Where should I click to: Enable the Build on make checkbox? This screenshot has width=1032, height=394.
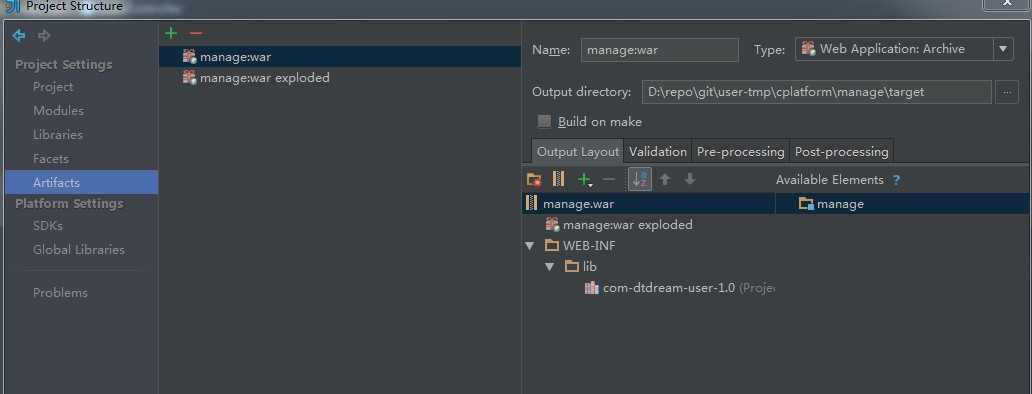click(544, 121)
